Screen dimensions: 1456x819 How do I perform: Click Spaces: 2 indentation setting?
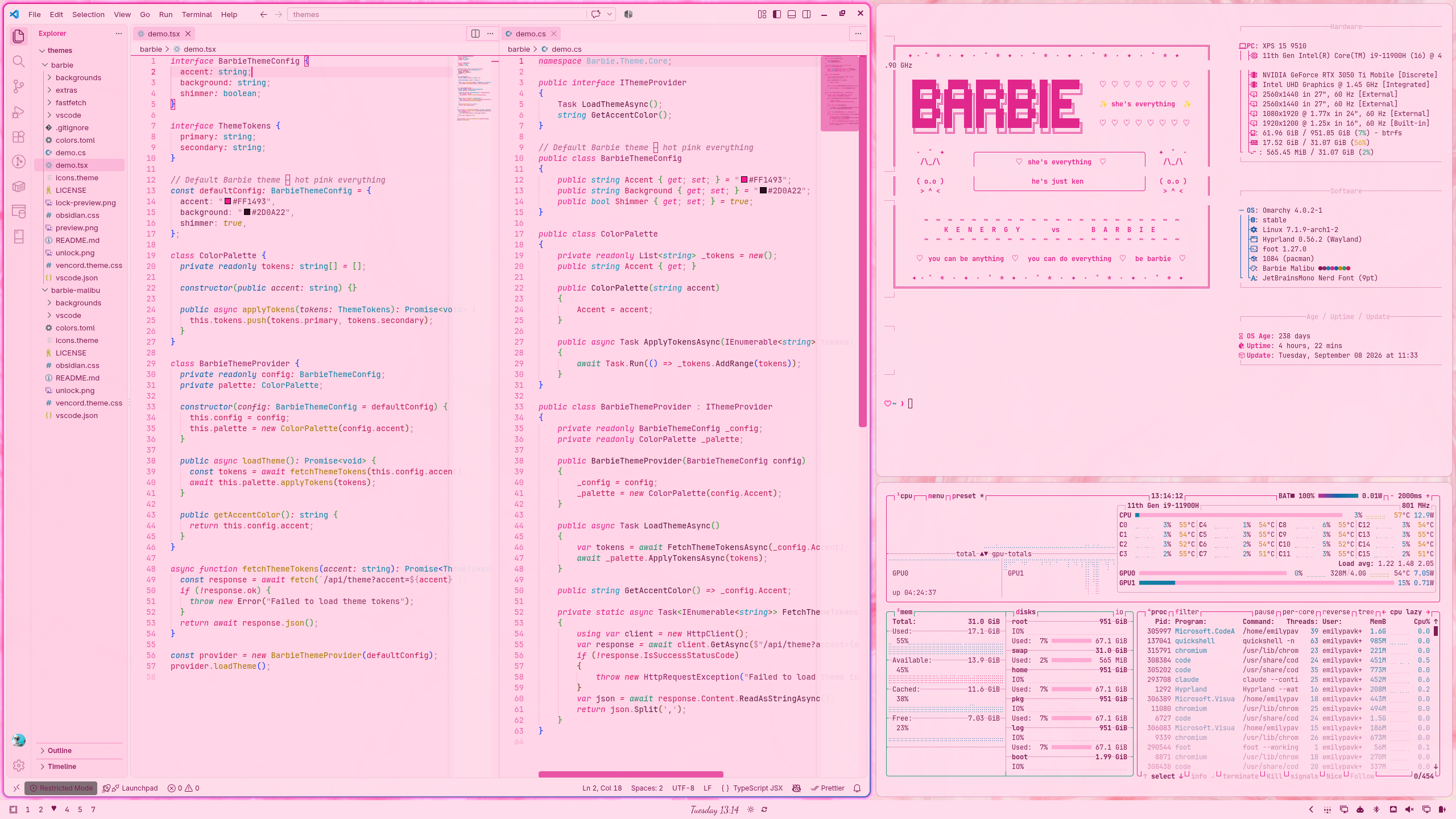coord(647,788)
